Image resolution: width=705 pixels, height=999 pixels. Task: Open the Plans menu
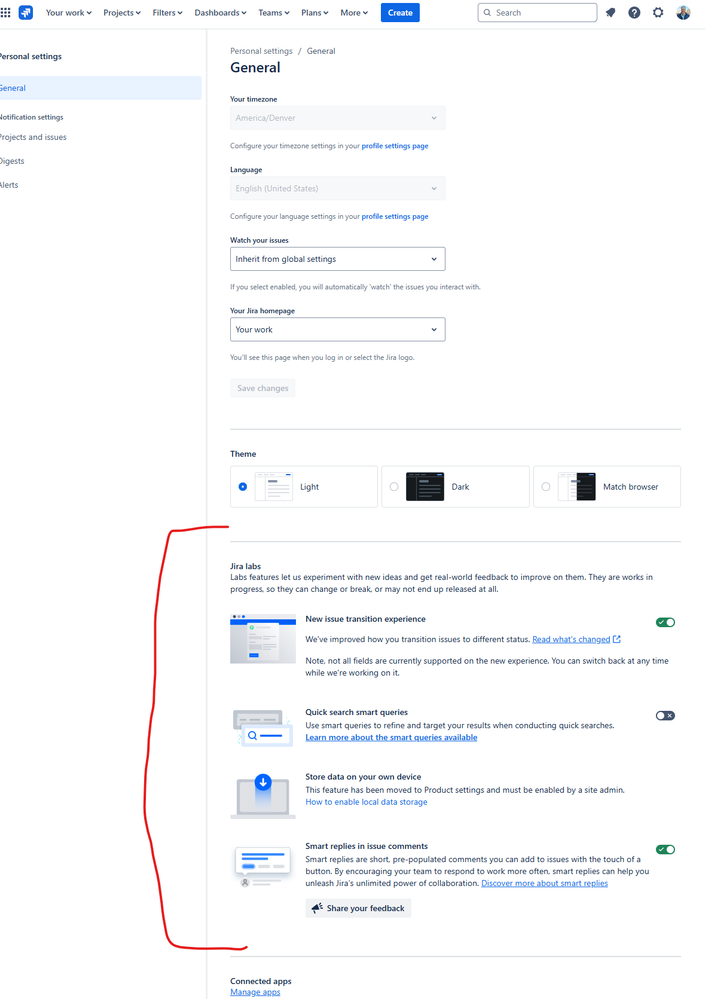(x=315, y=13)
